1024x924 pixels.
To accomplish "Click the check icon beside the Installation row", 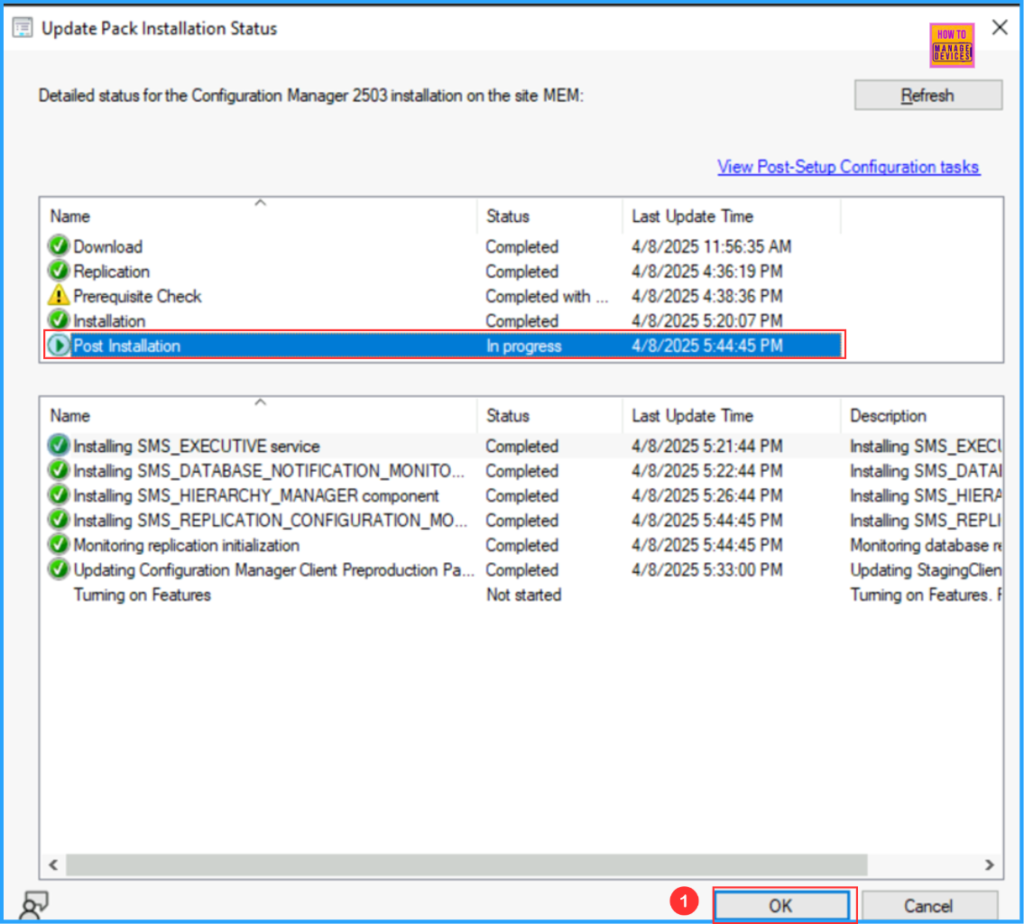I will (x=58, y=321).
